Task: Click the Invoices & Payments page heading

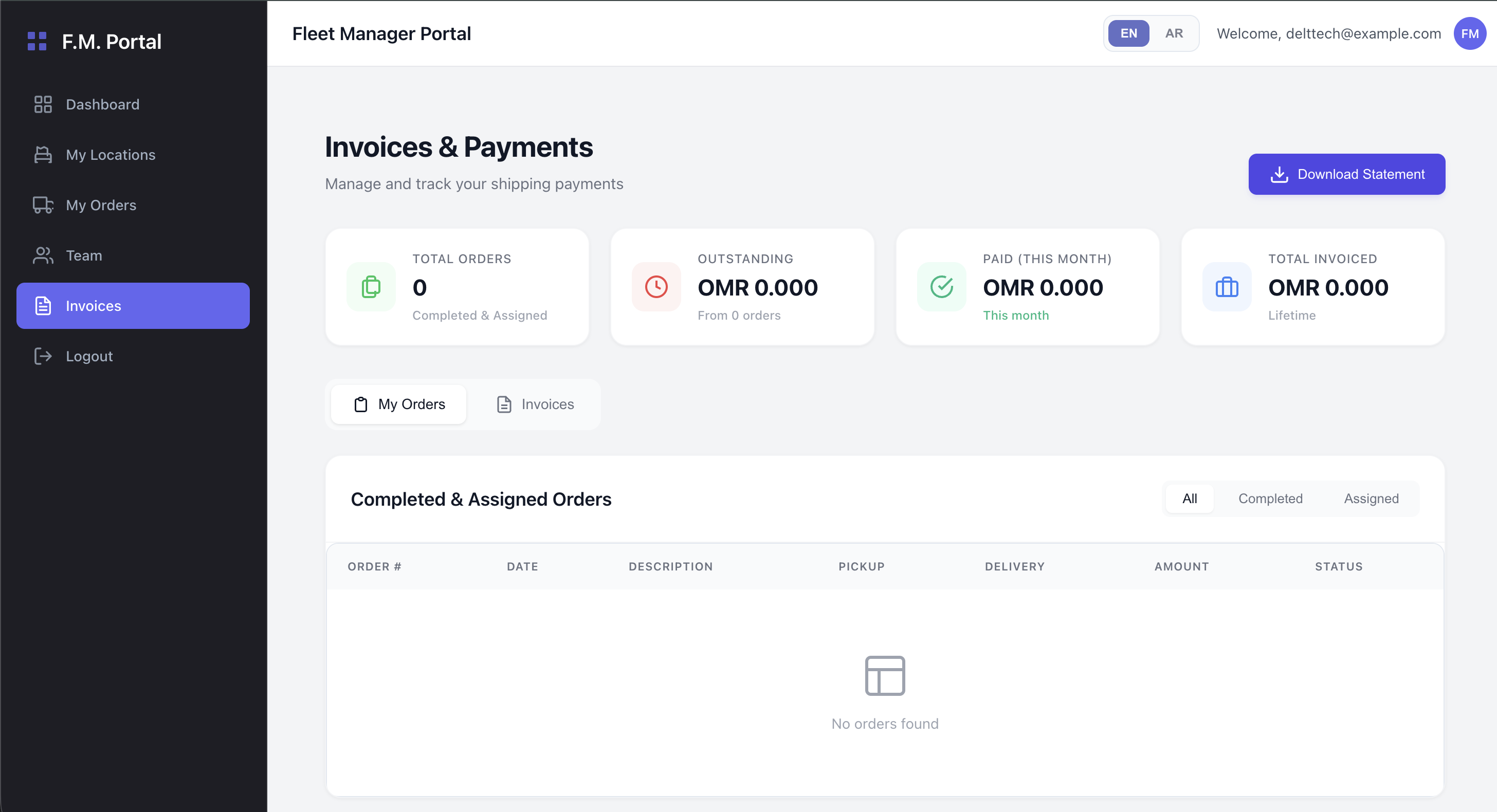Action: click(x=459, y=147)
